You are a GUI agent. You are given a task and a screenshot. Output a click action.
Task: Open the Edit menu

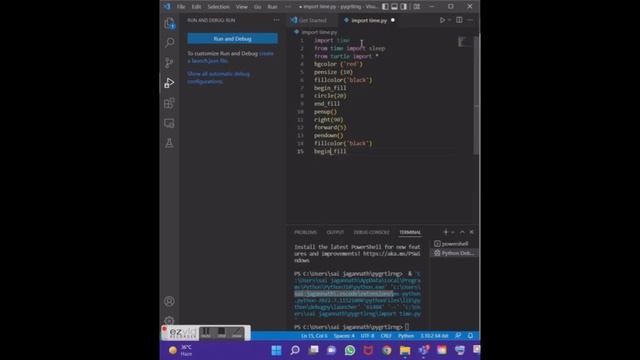(196, 7)
